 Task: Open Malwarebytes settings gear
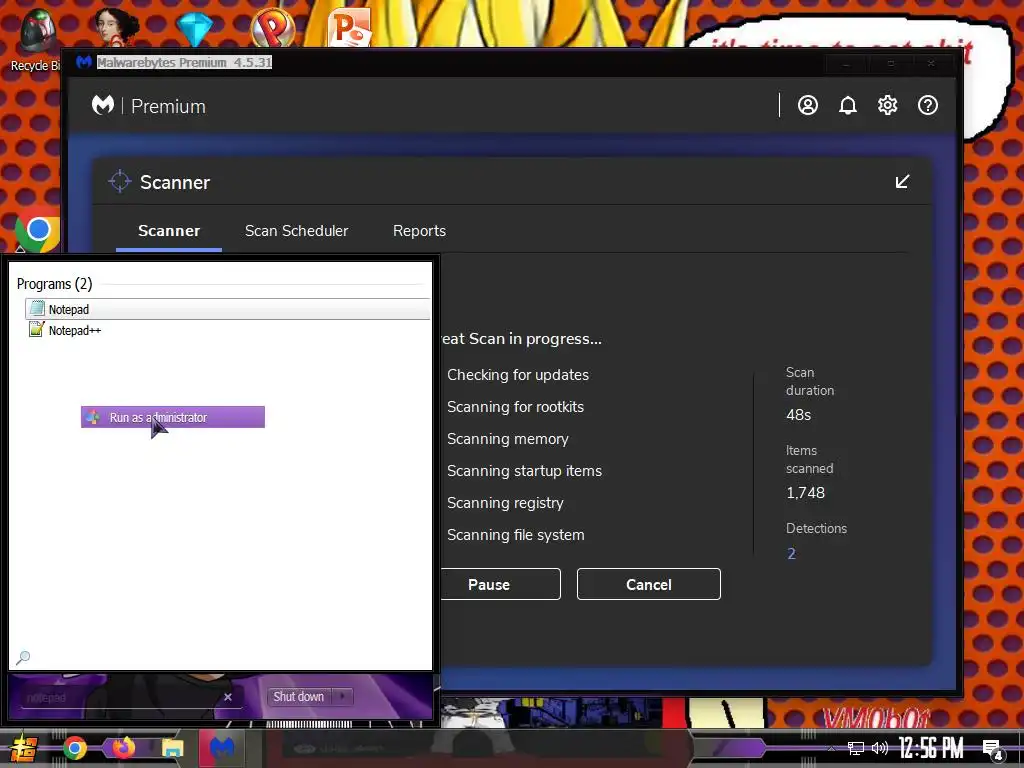coord(887,105)
